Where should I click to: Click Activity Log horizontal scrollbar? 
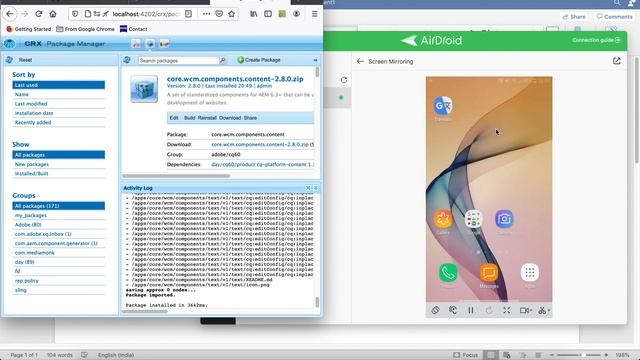point(144,311)
